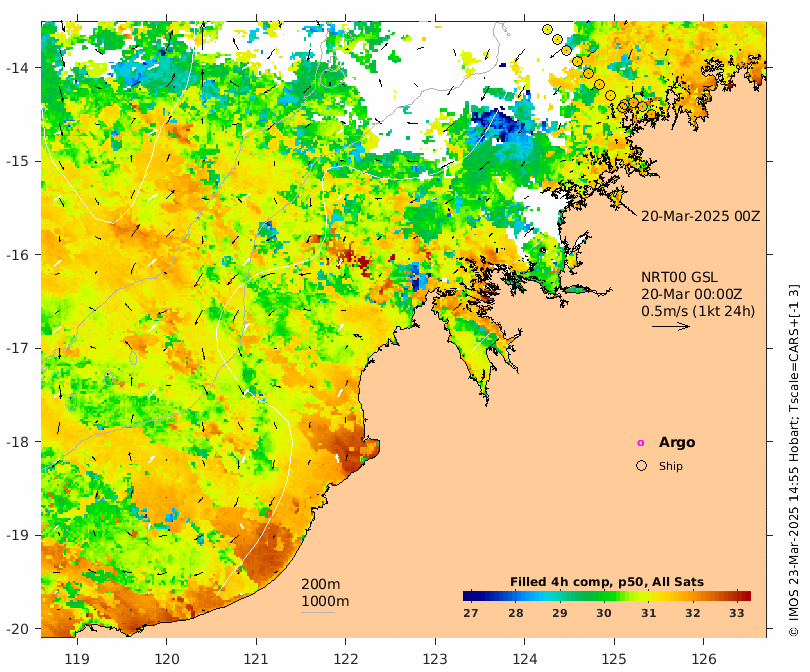Screen dimensions: 810x672
Task: Click colorbar tick label 27
Action: click(471, 613)
